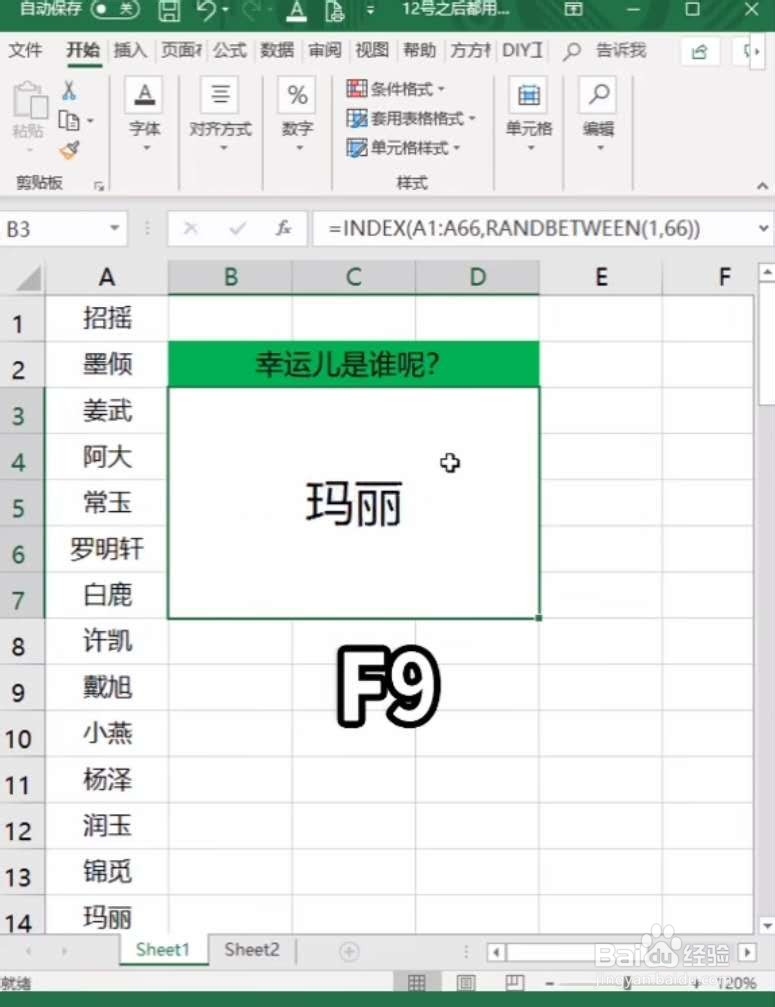
Task: Switch to the 视图 ribbon tab
Action: click(372, 50)
